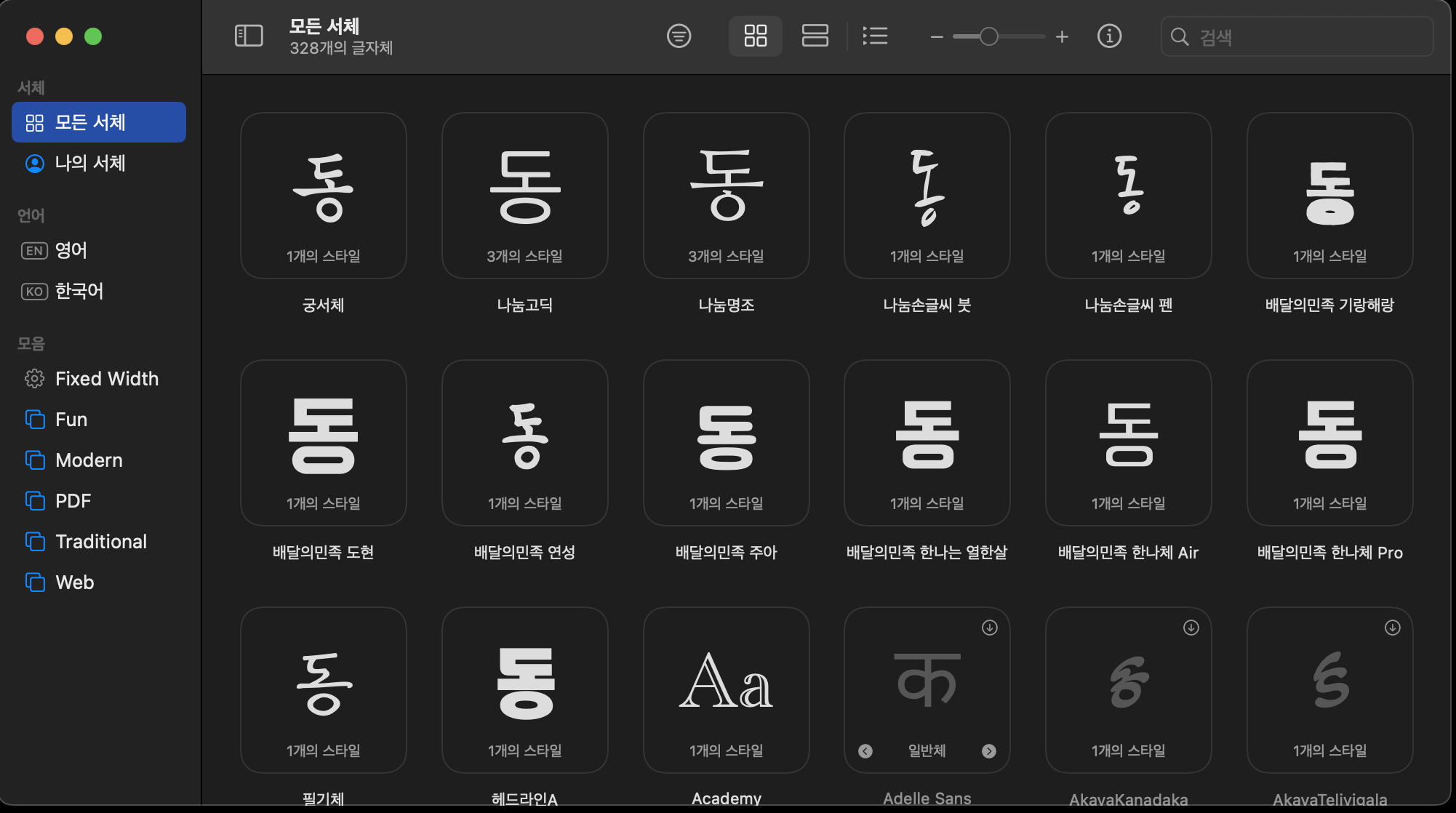Viewport: 1456px width, 813px height.
Task: Download the AkayaKanadaka font
Action: 1191,628
